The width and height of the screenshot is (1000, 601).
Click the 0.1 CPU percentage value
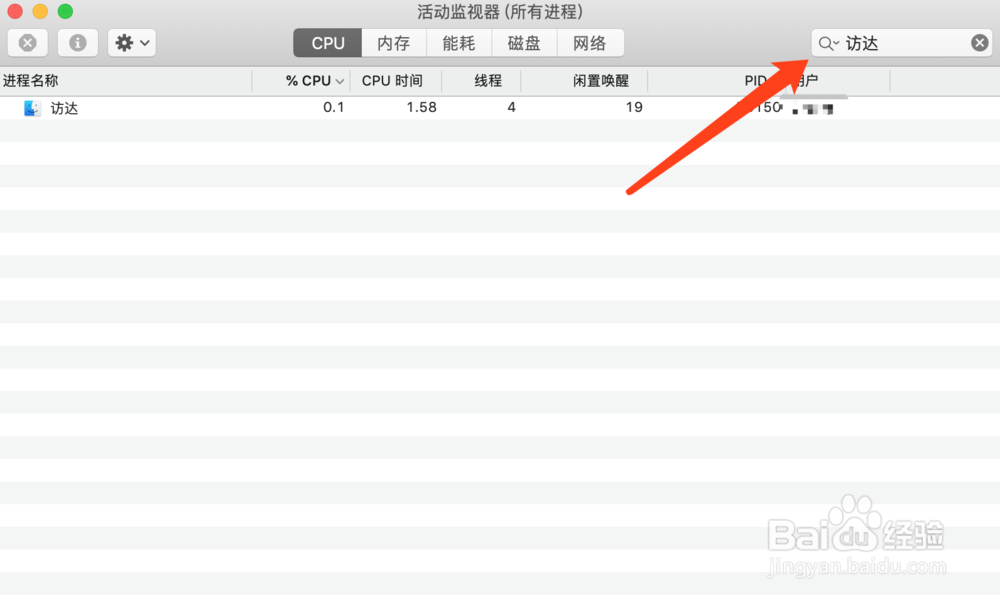pos(334,107)
